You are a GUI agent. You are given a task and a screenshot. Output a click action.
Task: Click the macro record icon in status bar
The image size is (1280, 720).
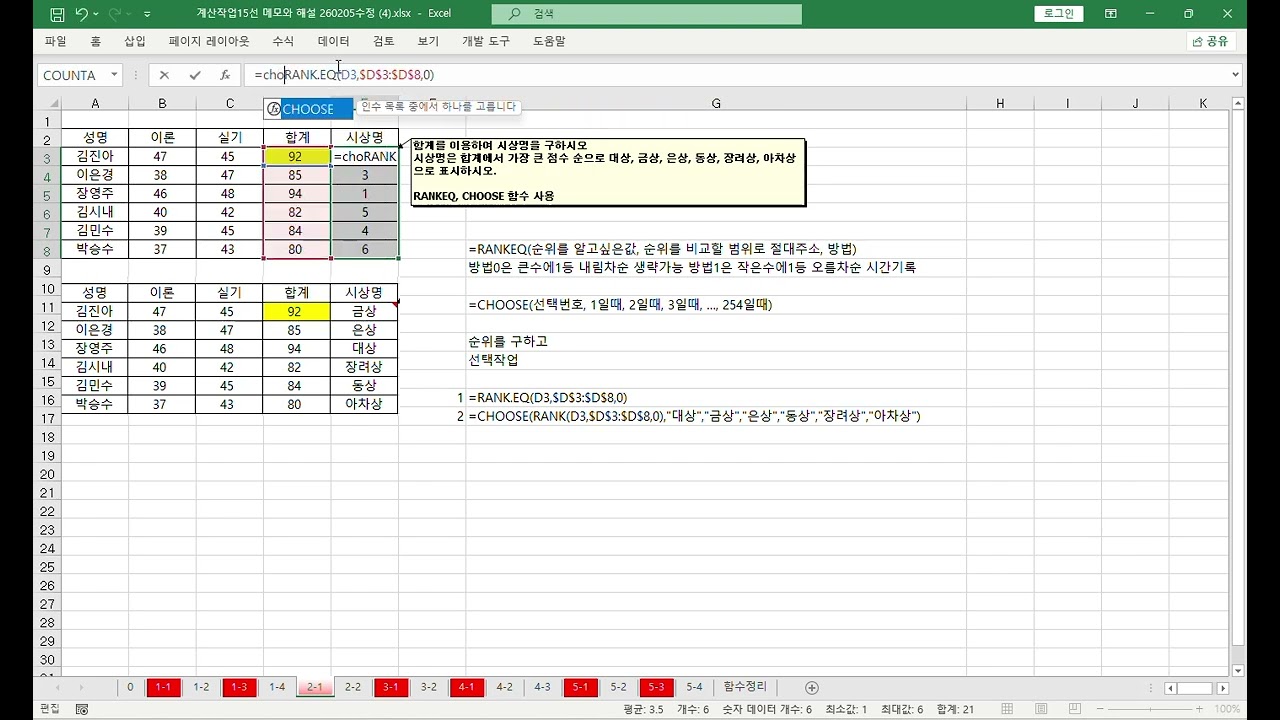82,709
